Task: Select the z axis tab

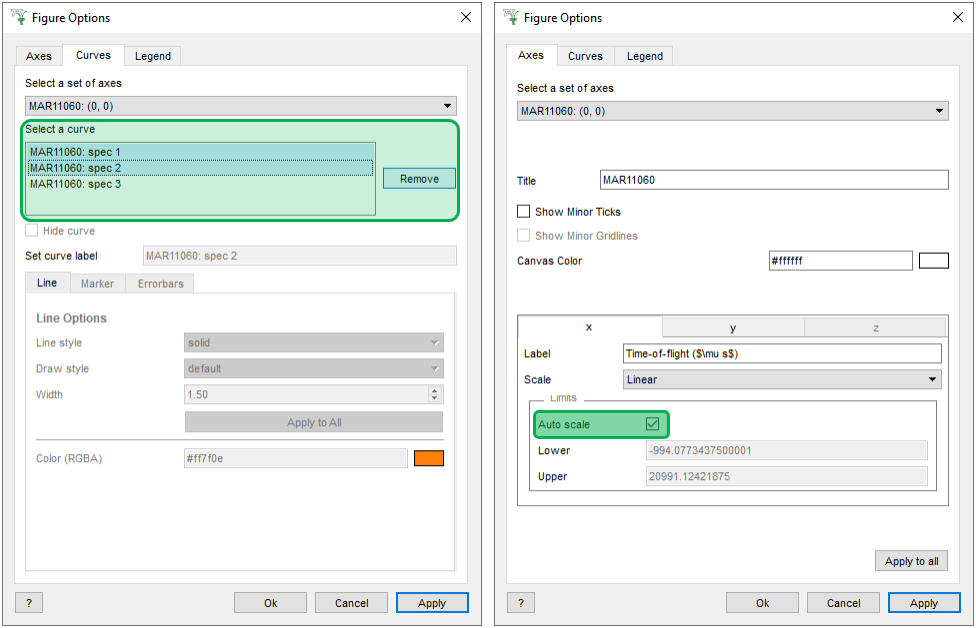Action: [875, 328]
